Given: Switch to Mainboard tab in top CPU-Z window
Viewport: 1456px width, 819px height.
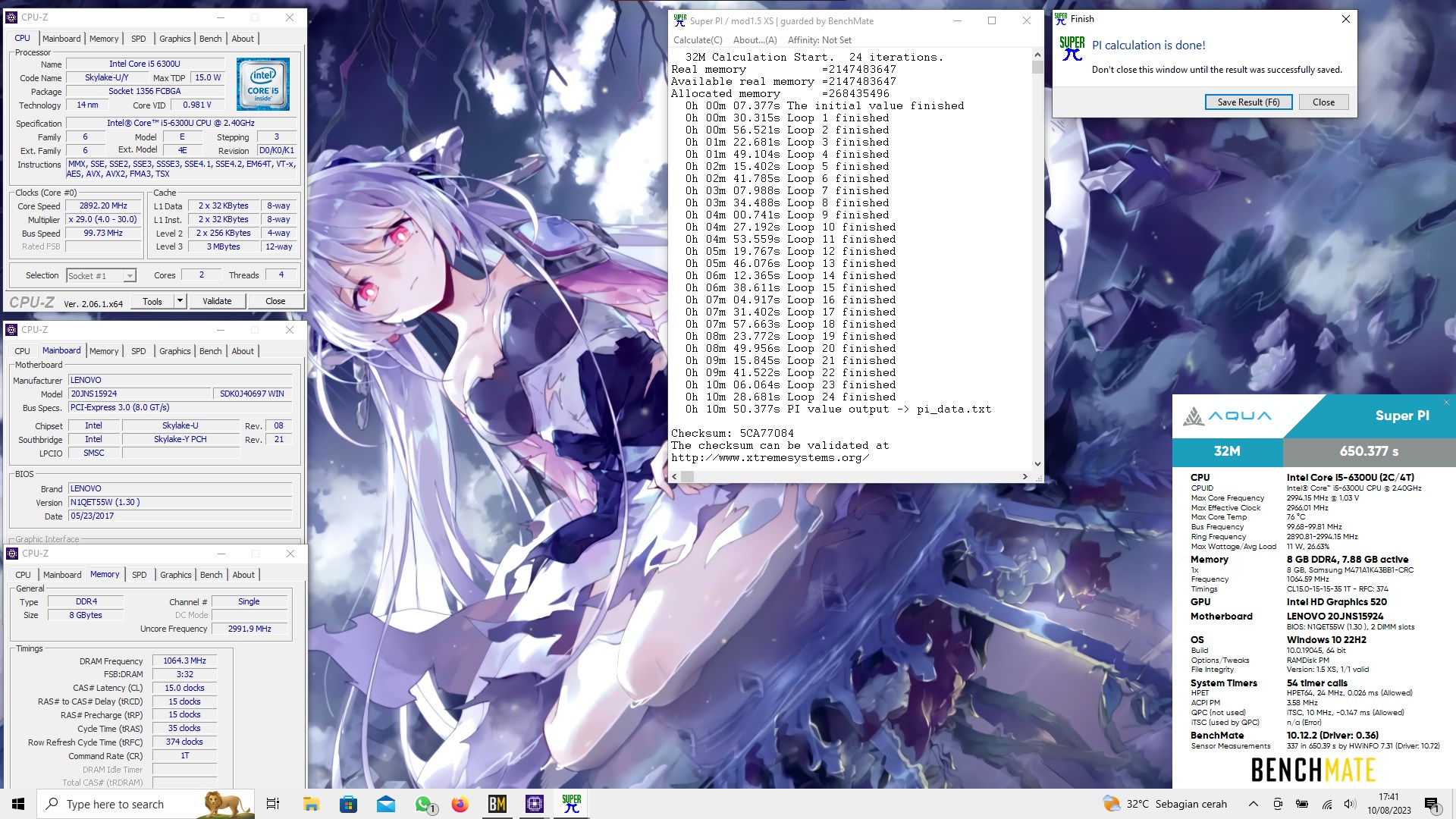Looking at the screenshot, I should pyautogui.click(x=61, y=39).
